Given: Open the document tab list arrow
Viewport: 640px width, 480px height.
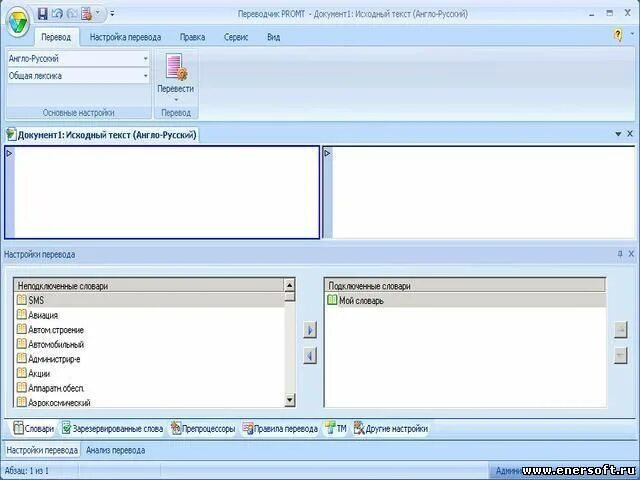Looking at the screenshot, I should (x=618, y=134).
